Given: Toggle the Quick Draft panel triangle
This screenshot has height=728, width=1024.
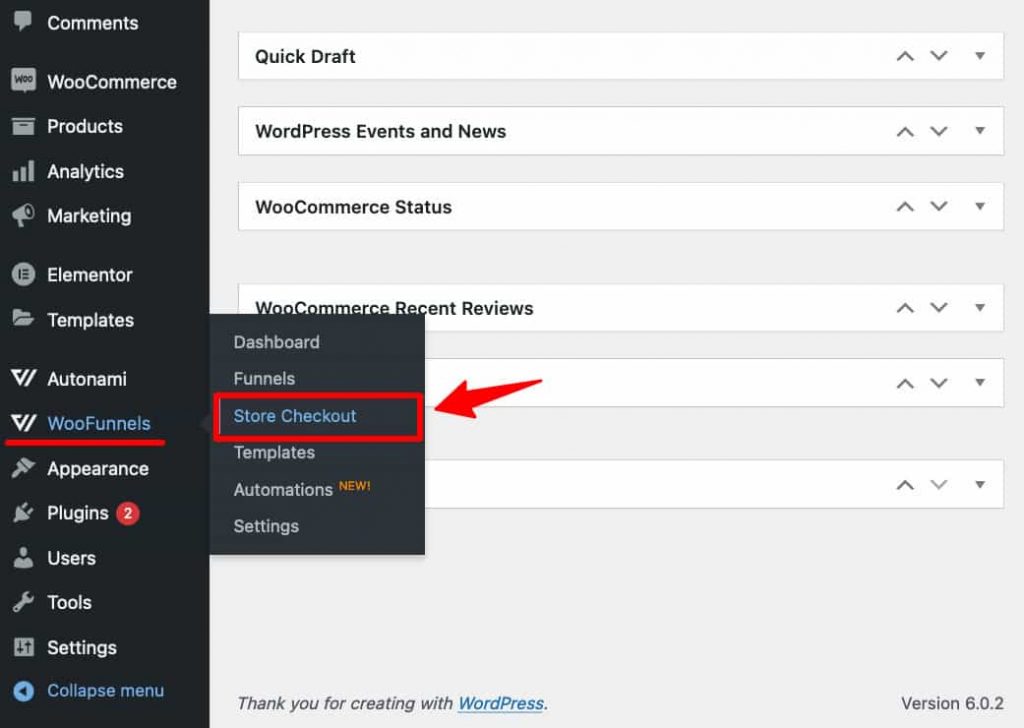Looking at the screenshot, I should (x=980, y=56).
